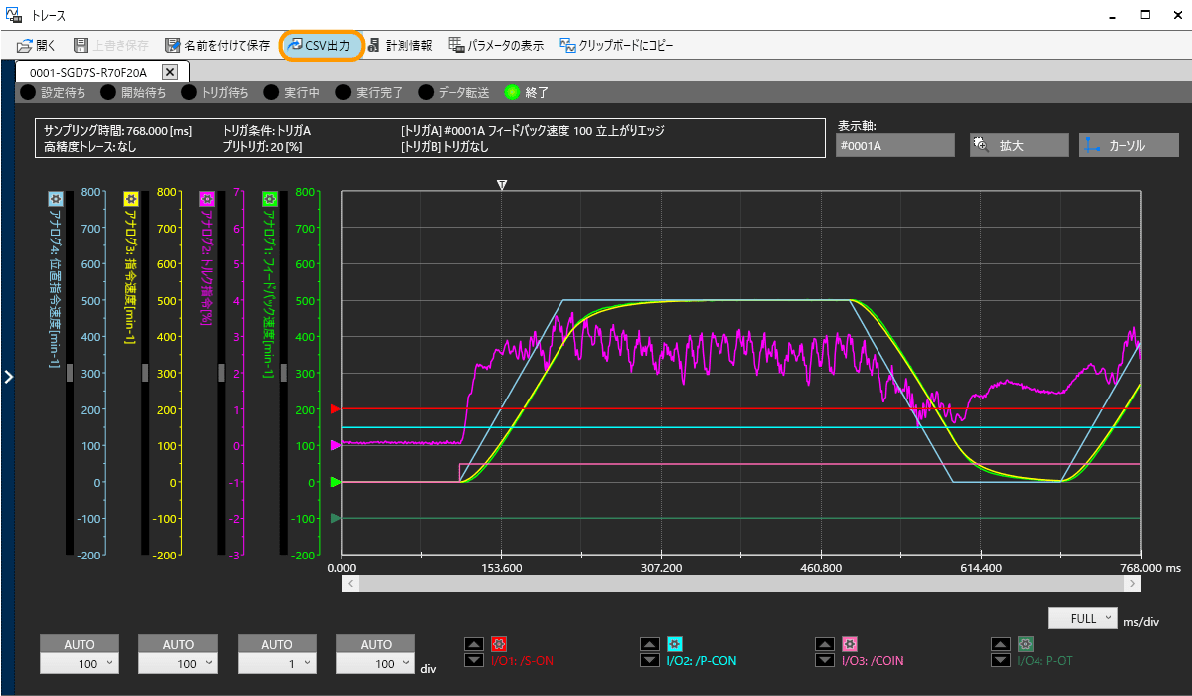Open the div dropdown showing value 1
The image size is (1192, 696).
tap(277, 663)
